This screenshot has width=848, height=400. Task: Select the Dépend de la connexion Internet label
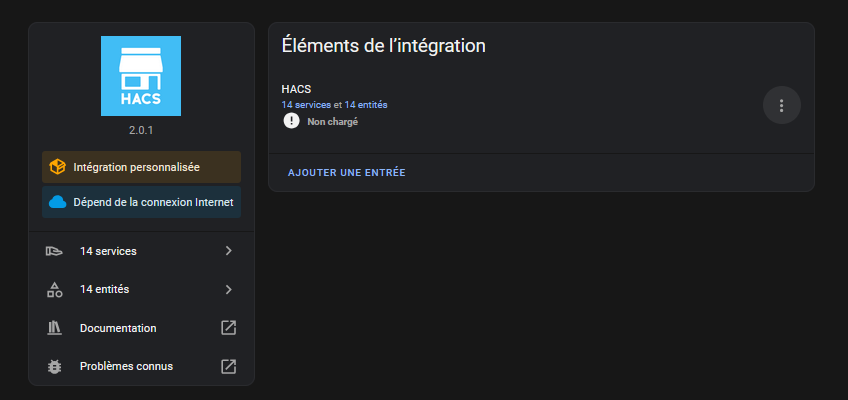154,202
